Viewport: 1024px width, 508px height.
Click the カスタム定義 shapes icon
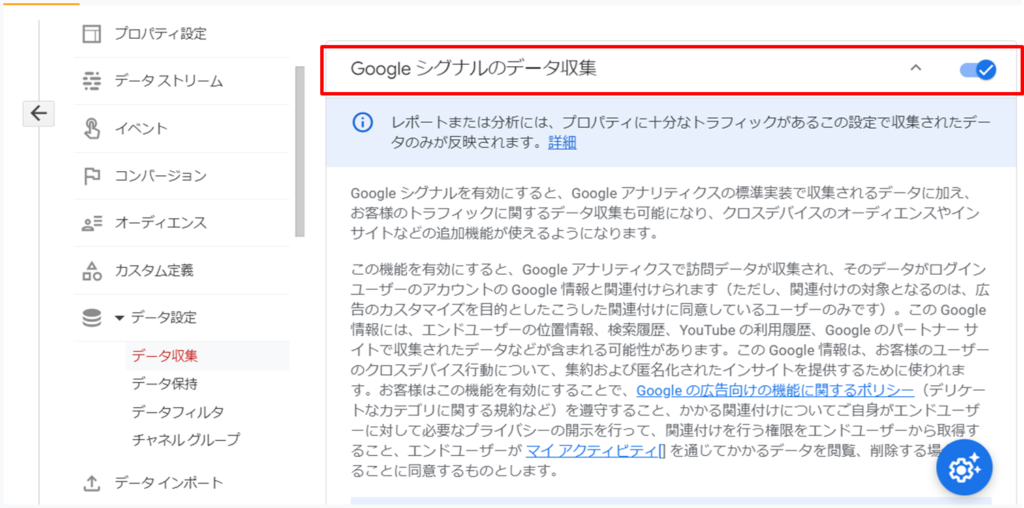tap(92, 270)
